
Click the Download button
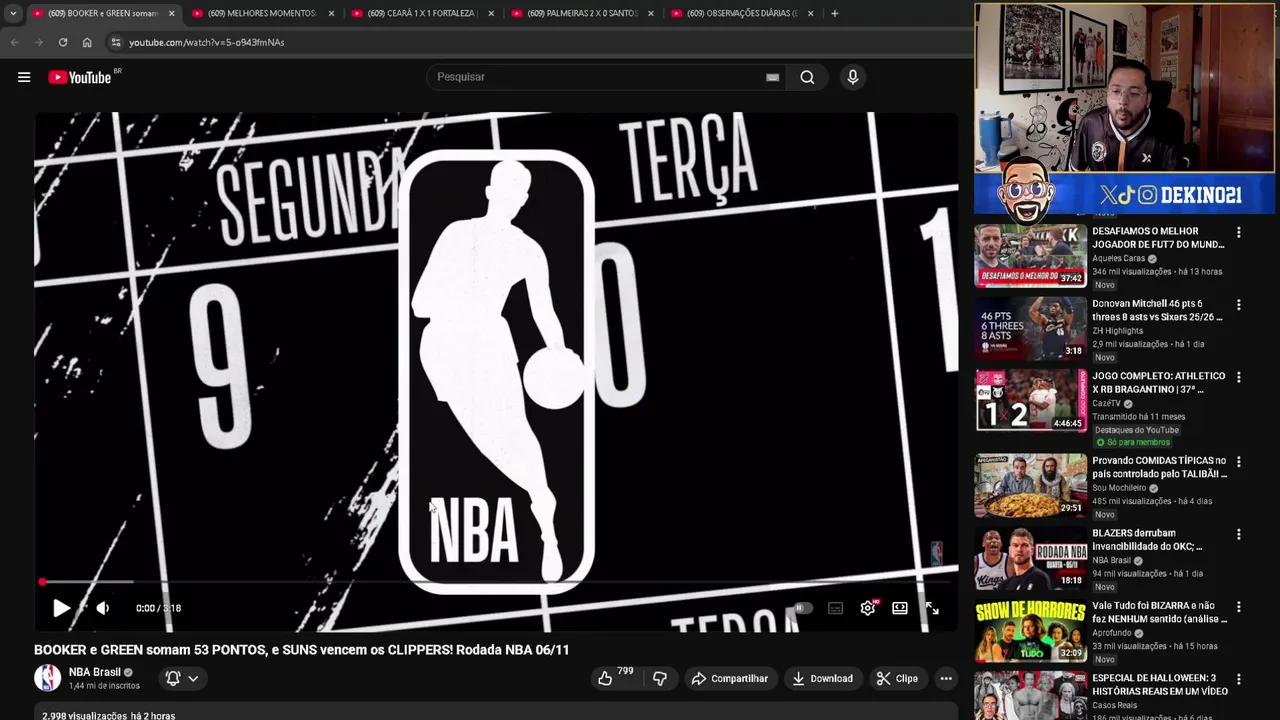pos(822,679)
